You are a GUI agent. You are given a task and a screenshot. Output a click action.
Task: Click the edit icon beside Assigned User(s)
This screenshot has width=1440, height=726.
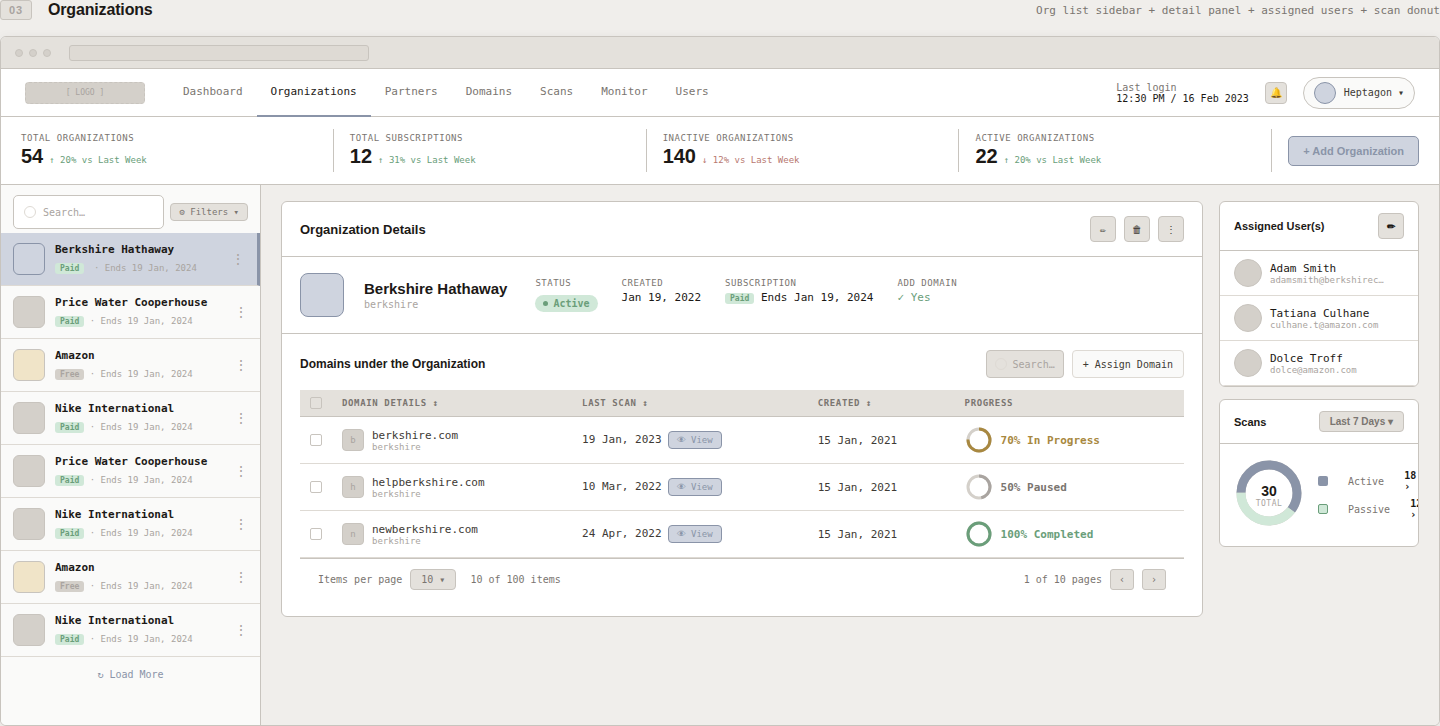1391,226
